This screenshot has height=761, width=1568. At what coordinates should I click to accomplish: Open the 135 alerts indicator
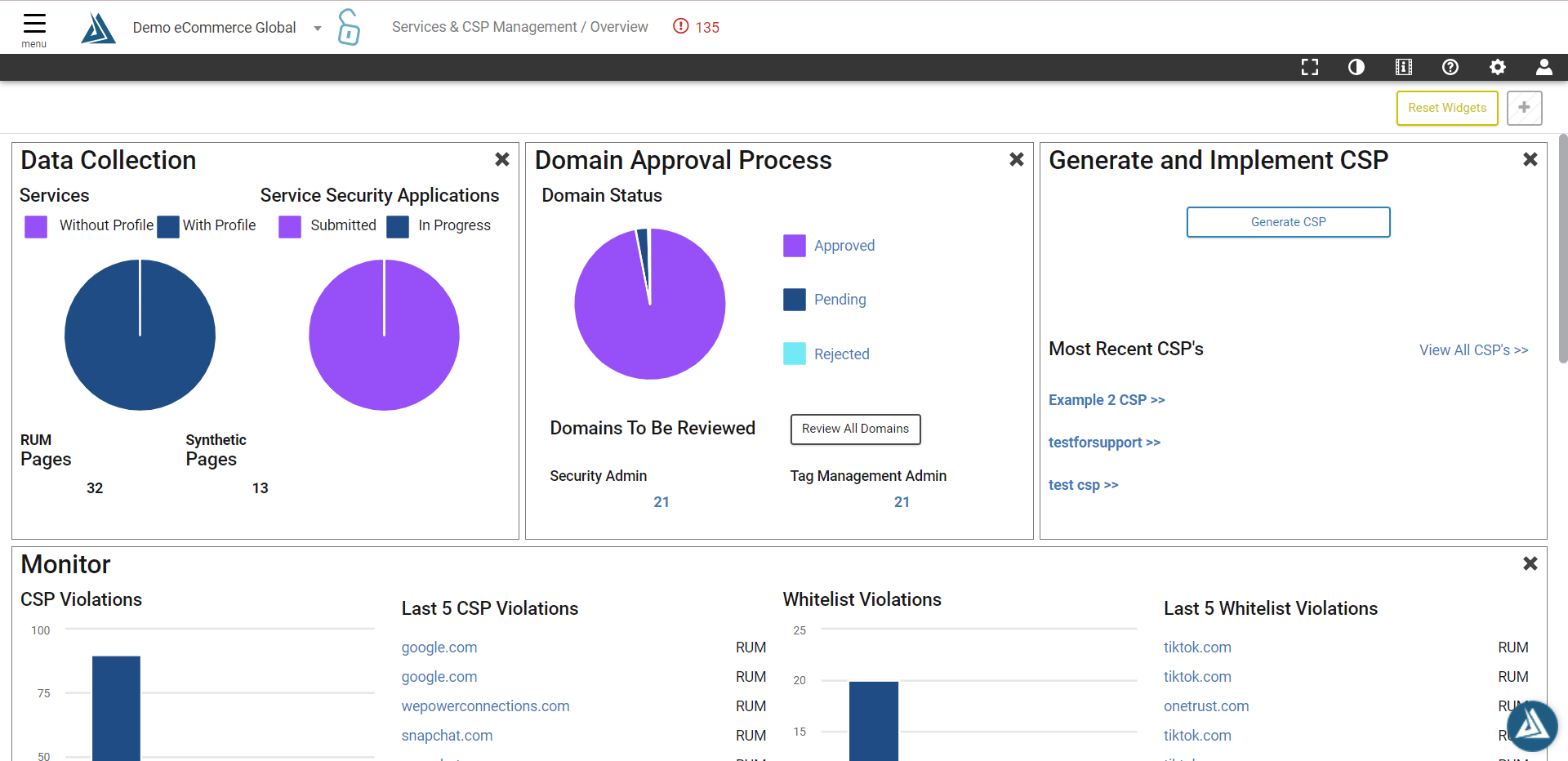[x=696, y=27]
